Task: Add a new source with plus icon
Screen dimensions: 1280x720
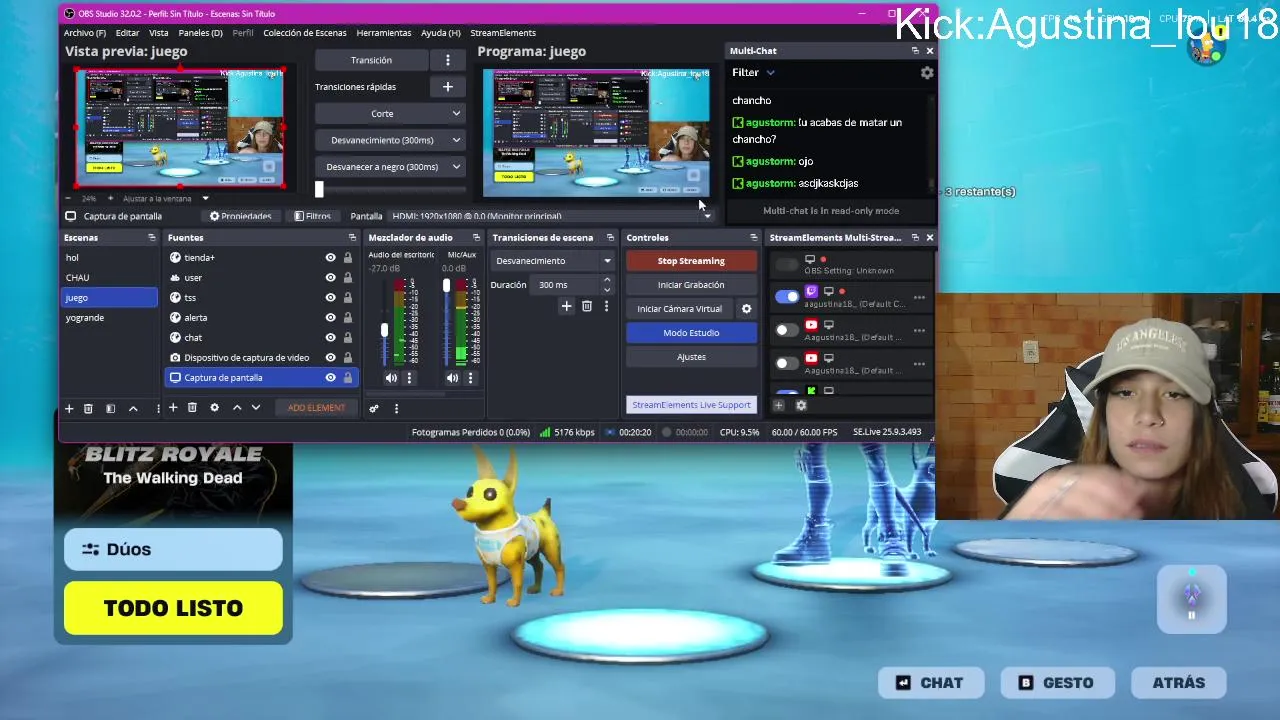Action: pyautogui.click(x=173, y=408)
